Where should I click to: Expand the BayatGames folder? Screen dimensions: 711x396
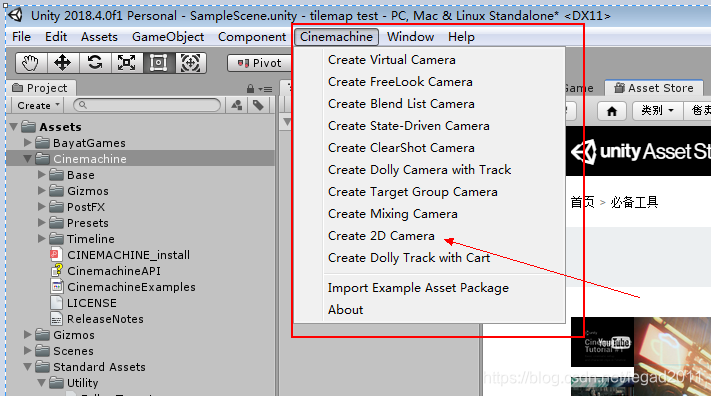pos(27,143)
